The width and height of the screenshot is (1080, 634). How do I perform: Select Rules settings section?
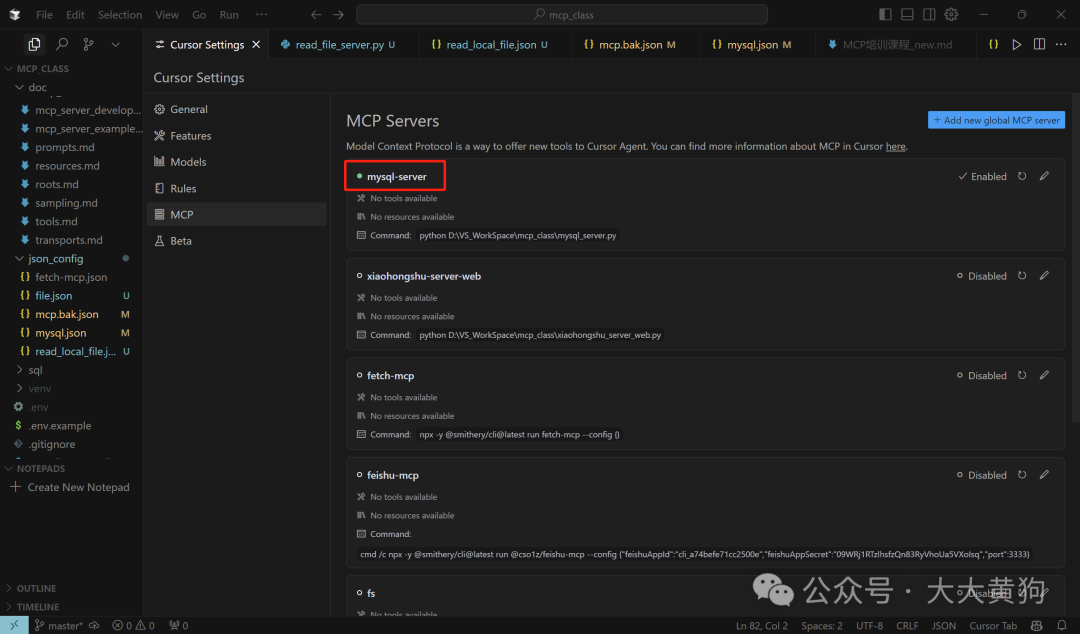coord(236,188)
